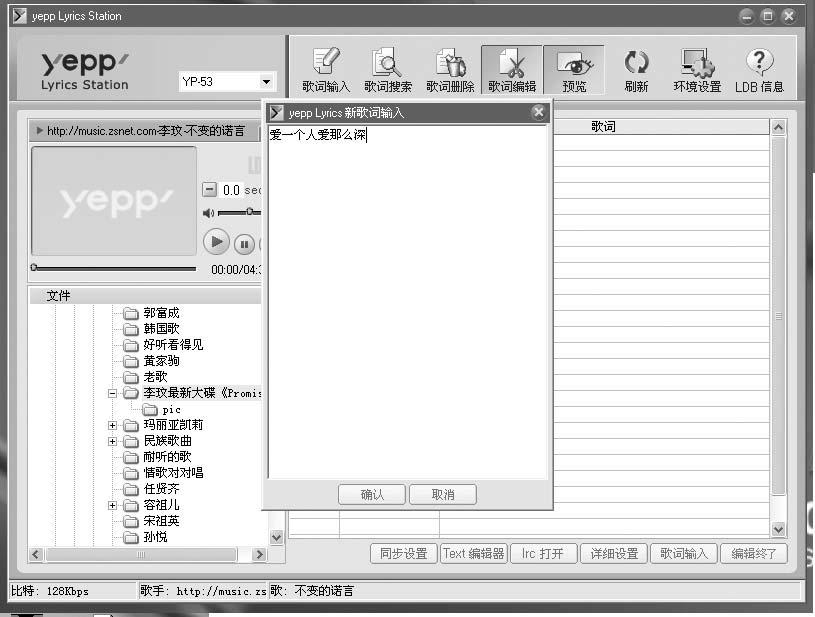The width and height of the screenshot is (815, 617).
Task: Click the 文件 column header
Action: click(x=146, y=296)
